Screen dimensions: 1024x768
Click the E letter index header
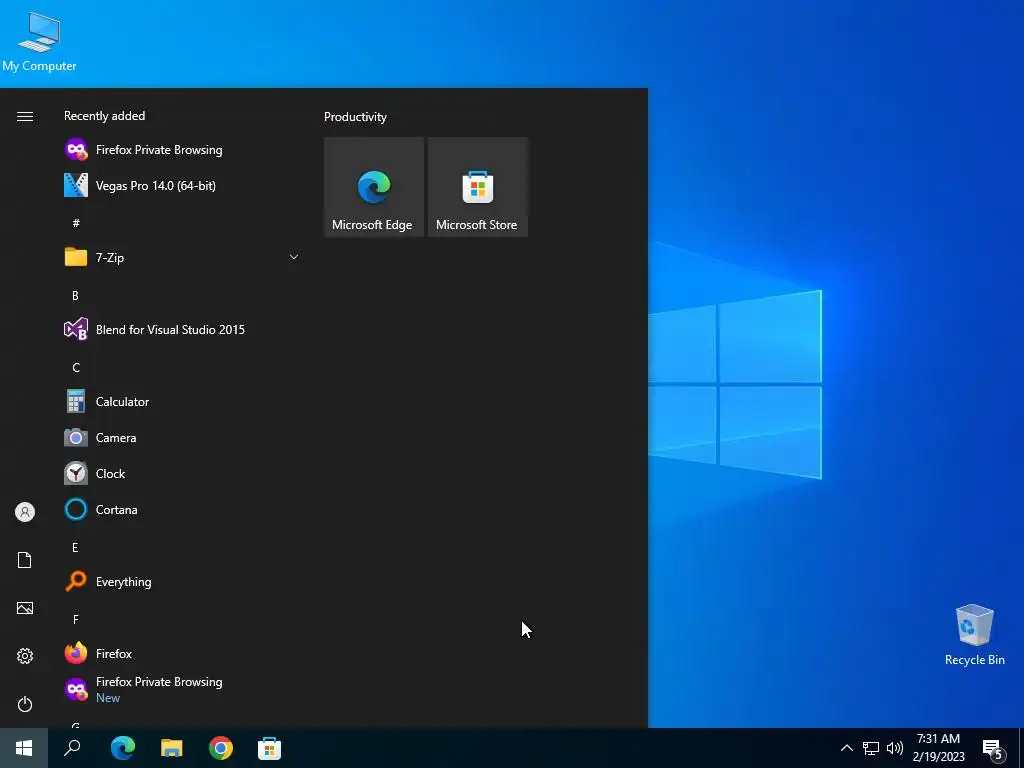75,547
